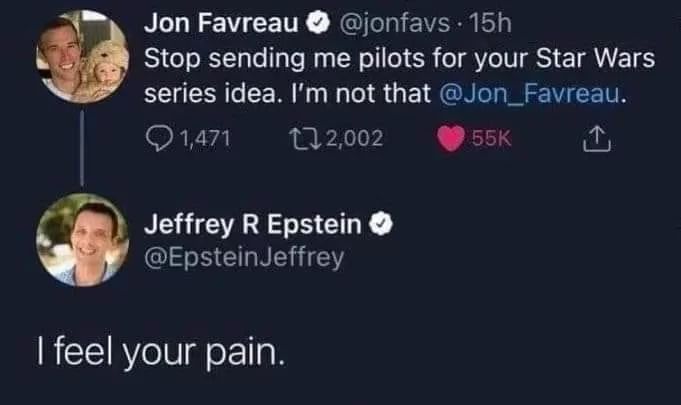Click the Jeffrey R Epstein display name
The height and width of the screenshot is (405, 681).
[x=254, y=225]
